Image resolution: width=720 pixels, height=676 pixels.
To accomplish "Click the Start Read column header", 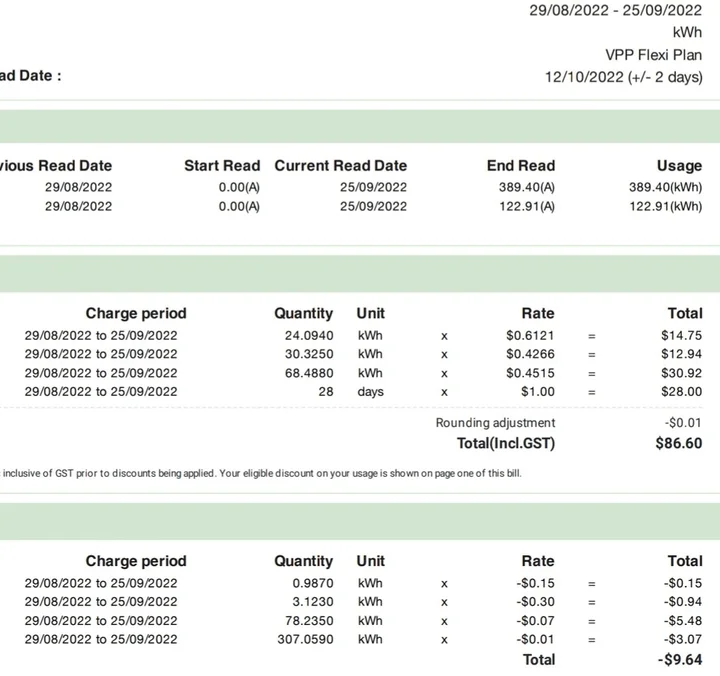I will click(x=221, y=166).
